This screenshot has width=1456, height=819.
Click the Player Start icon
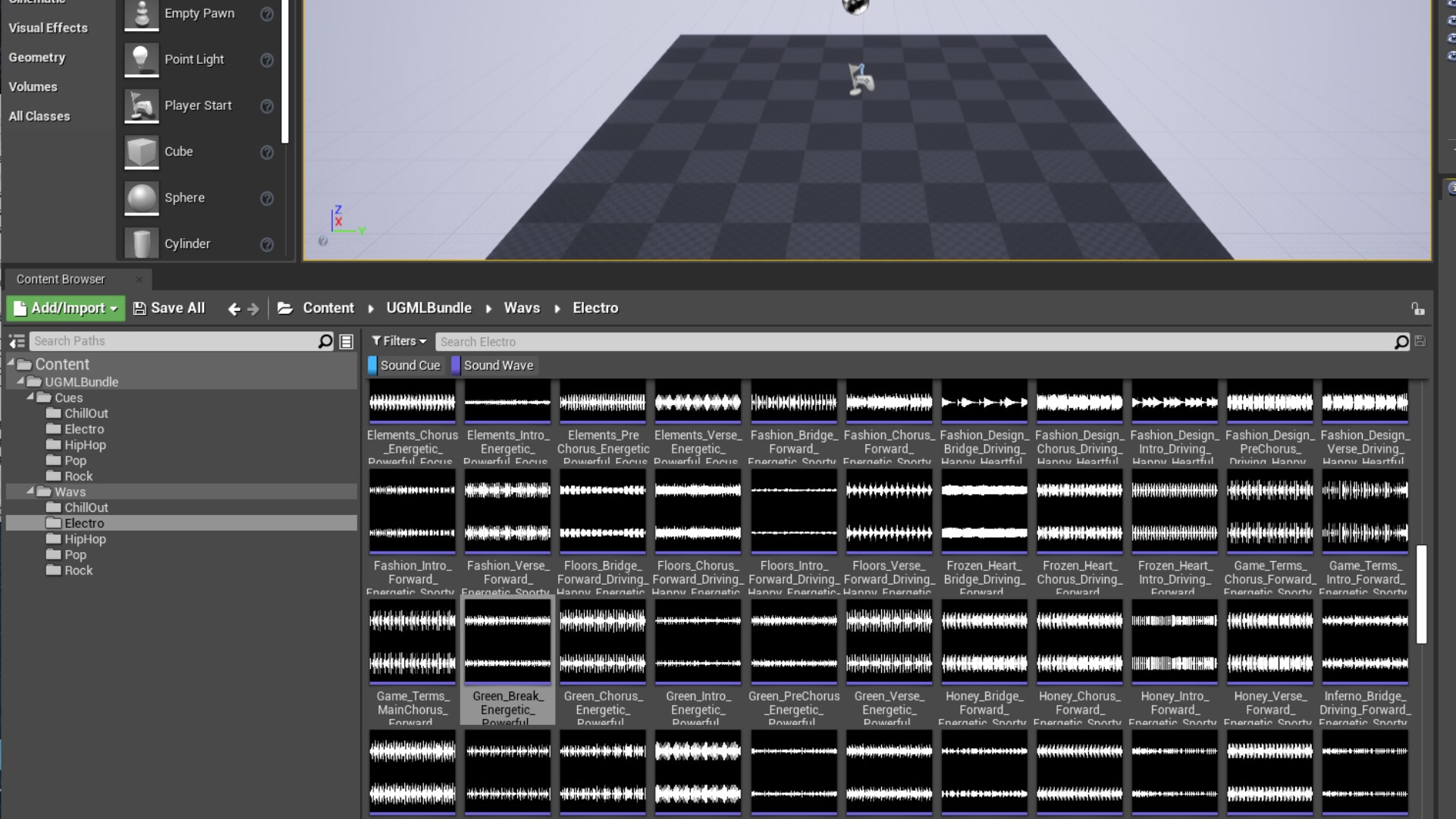click(x=141, y=105)
